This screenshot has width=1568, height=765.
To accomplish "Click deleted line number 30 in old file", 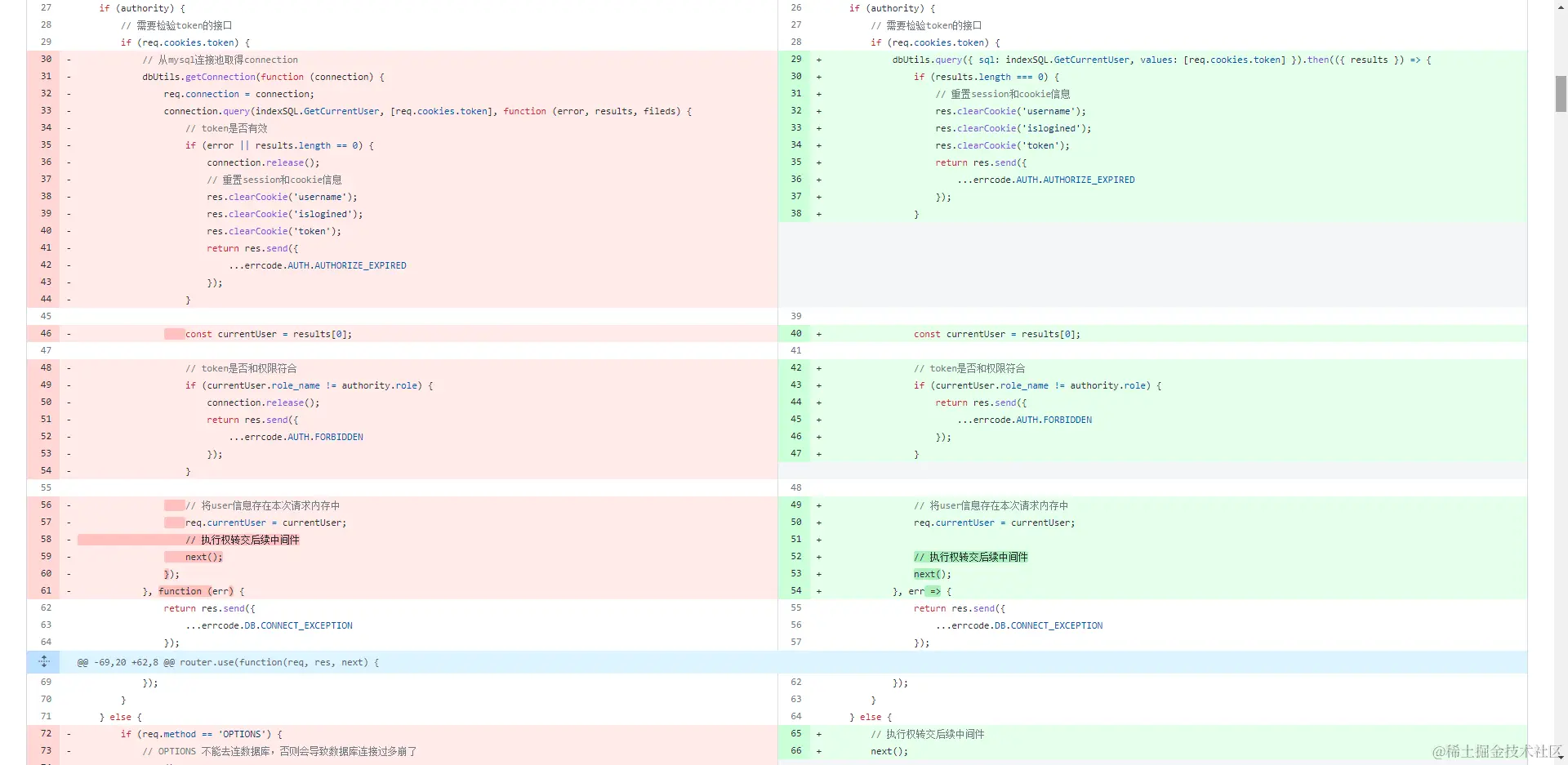I will (46, 60).
